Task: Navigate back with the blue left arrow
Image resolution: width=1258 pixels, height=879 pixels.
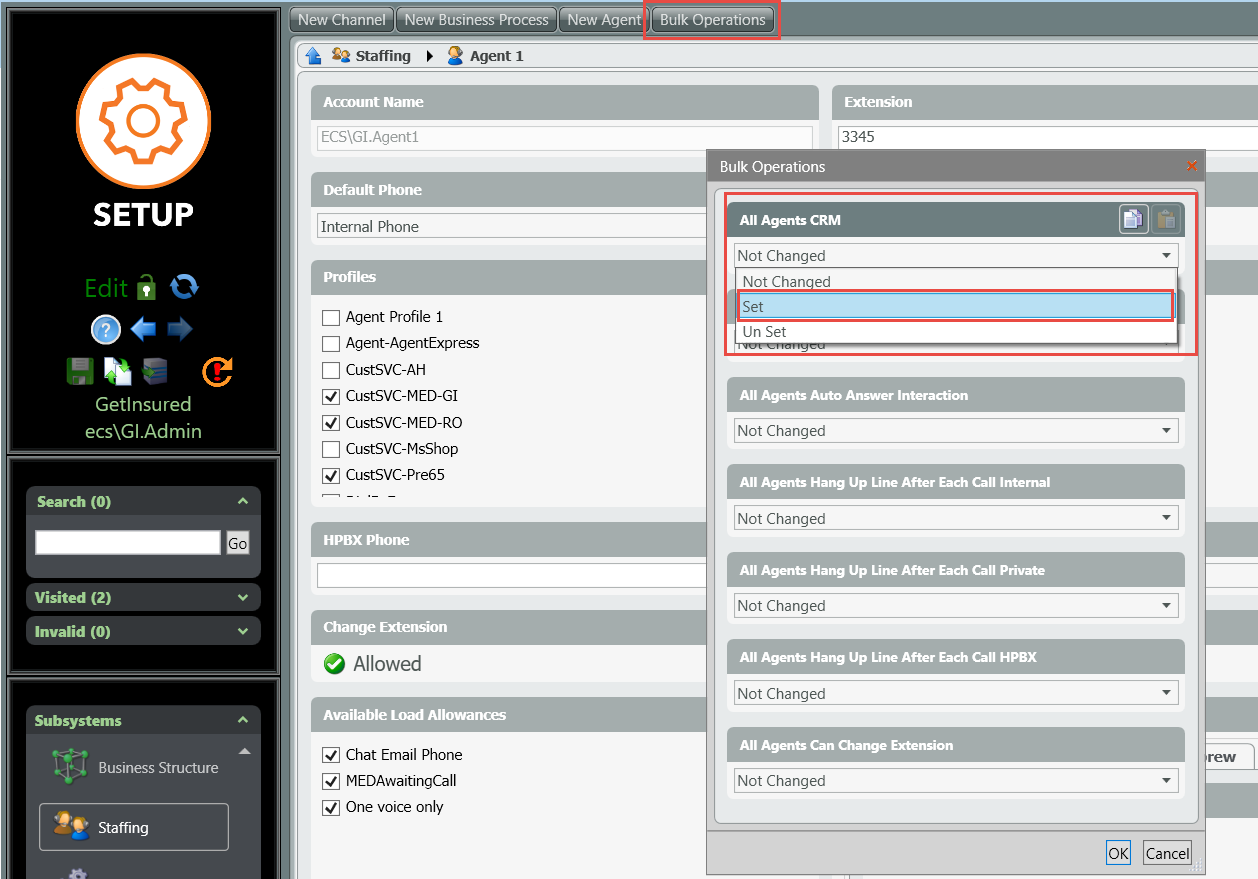Action: [x=143, y=330]
